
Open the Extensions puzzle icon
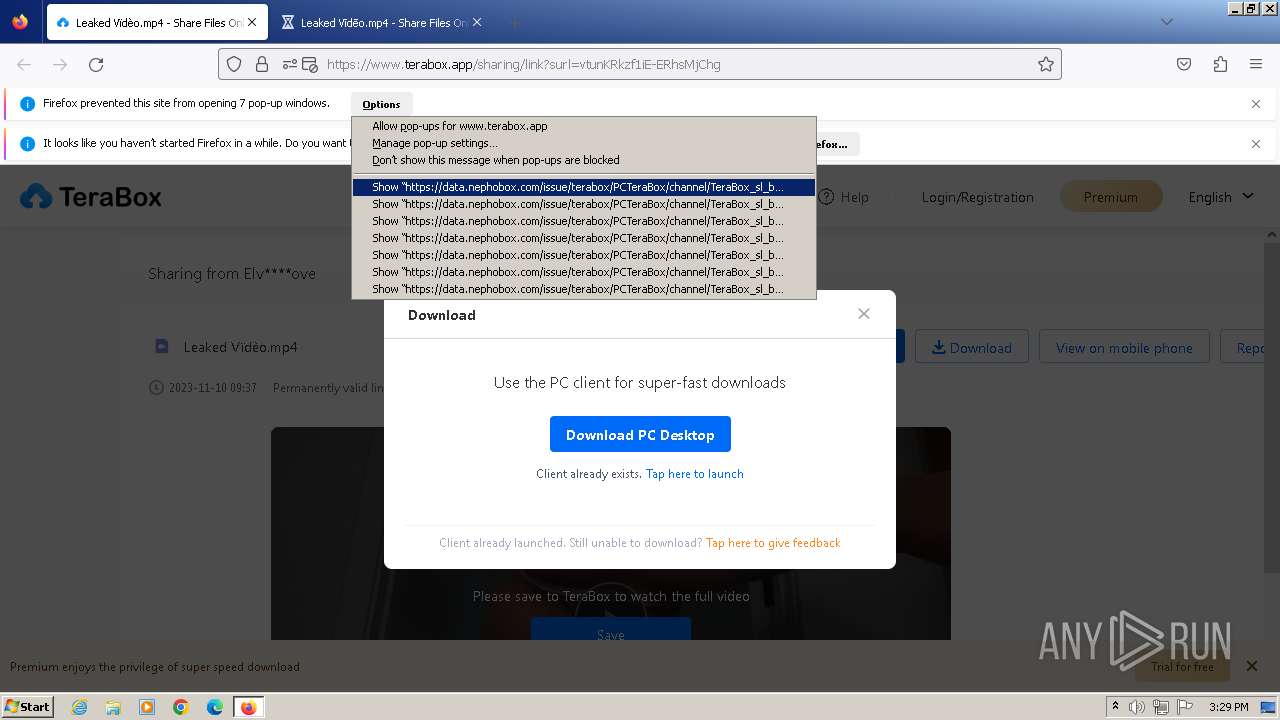pyautogui.click(x=1220, y=64)
